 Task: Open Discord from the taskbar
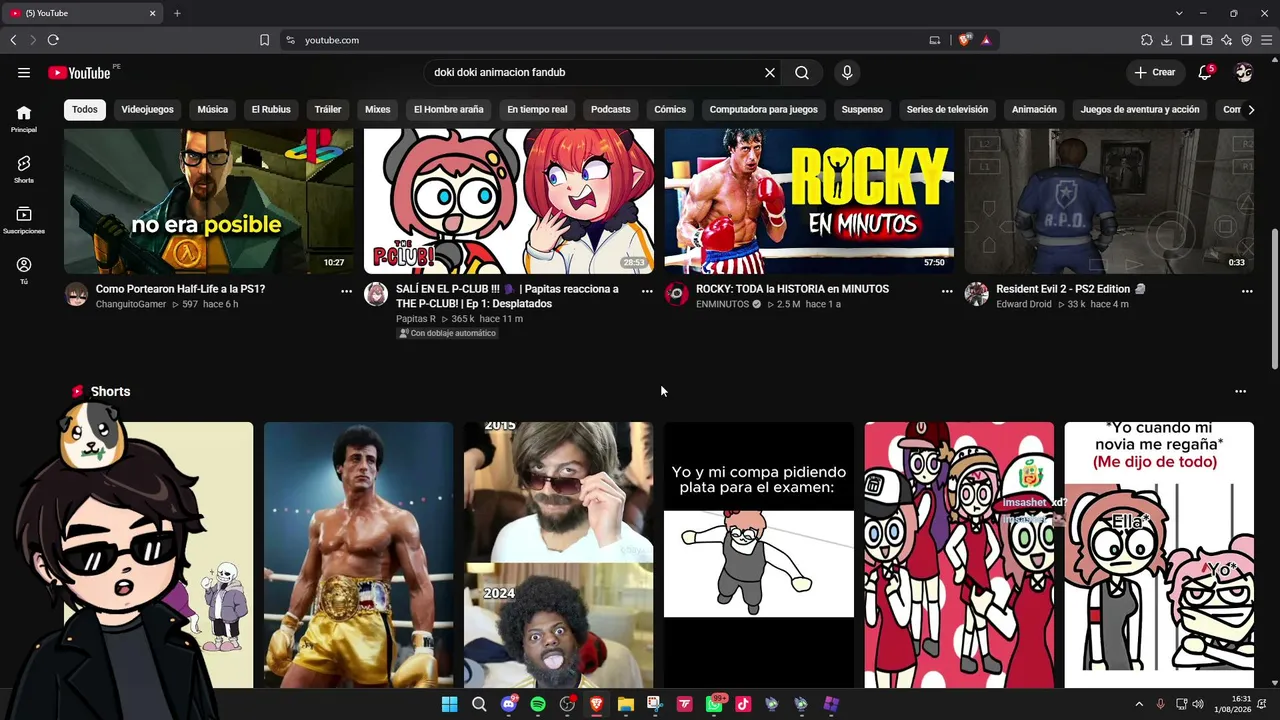[x=509, y=704]
